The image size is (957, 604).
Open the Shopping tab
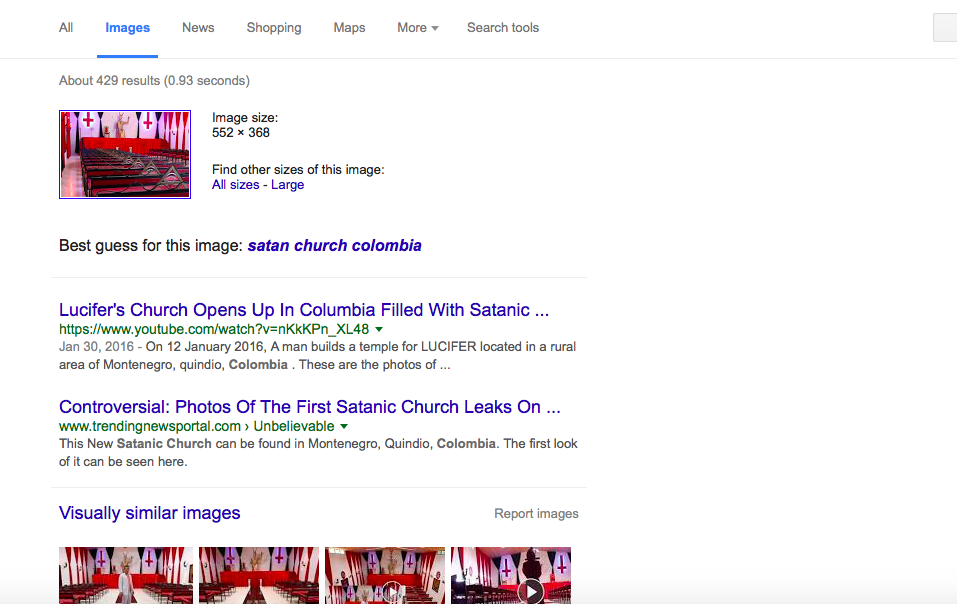[274, 28]
